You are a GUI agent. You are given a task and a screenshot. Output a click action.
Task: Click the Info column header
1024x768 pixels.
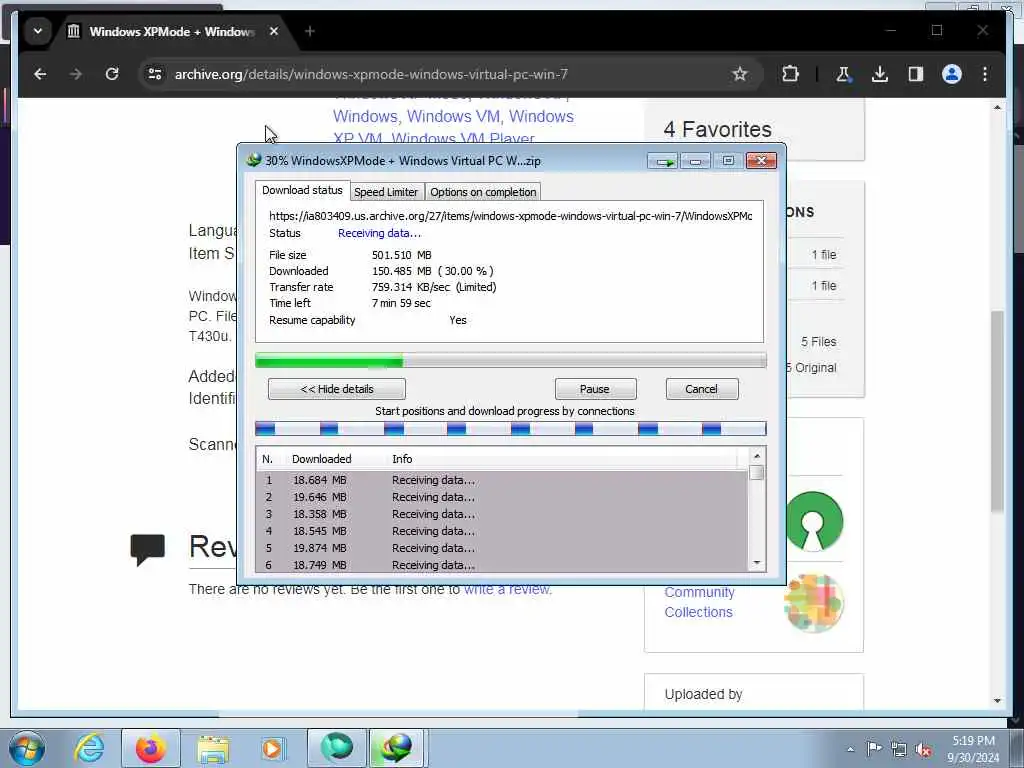coord(562,459)
